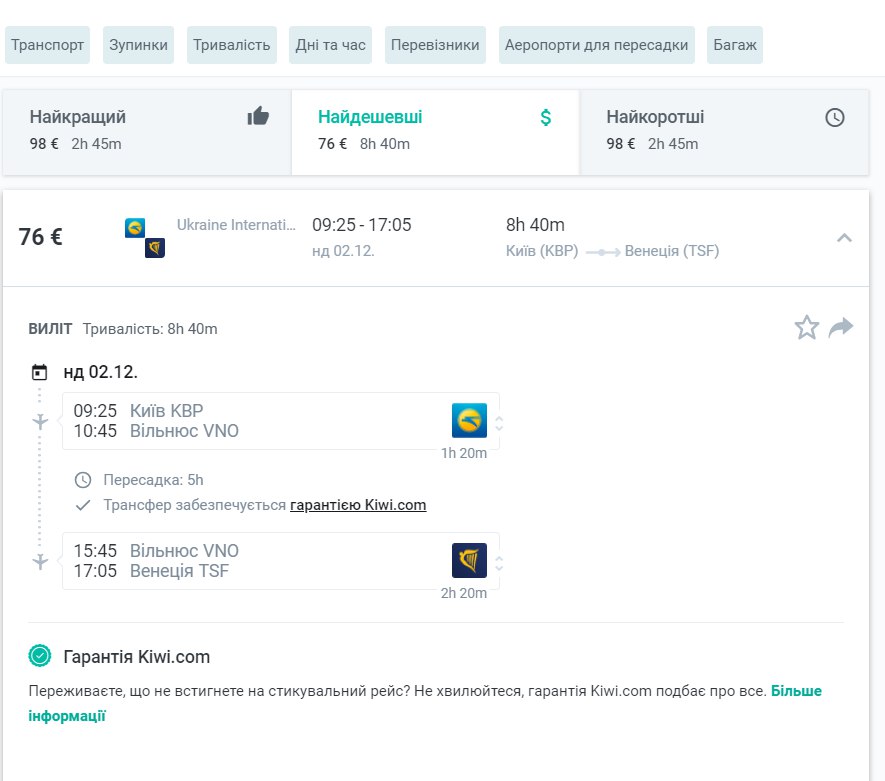This screenshot has width=885, height=781.
Task: Open the гарантією Kiwi.com link
Action: pyautogui.click(x=358, y=504)
